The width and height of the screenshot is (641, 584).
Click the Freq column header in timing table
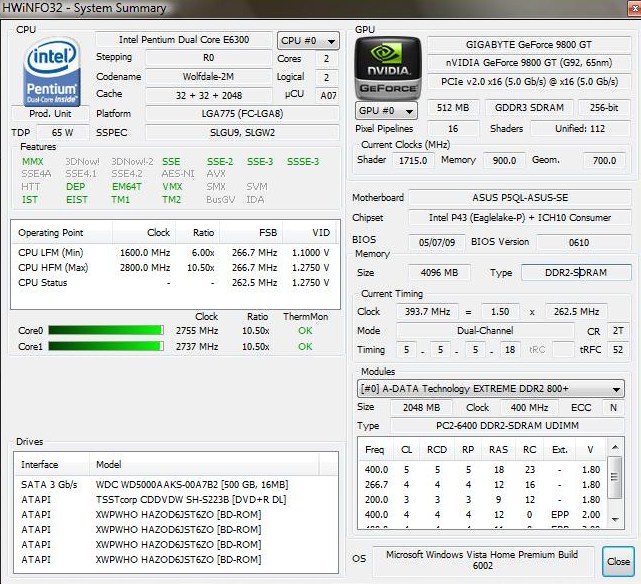(375, 450)
